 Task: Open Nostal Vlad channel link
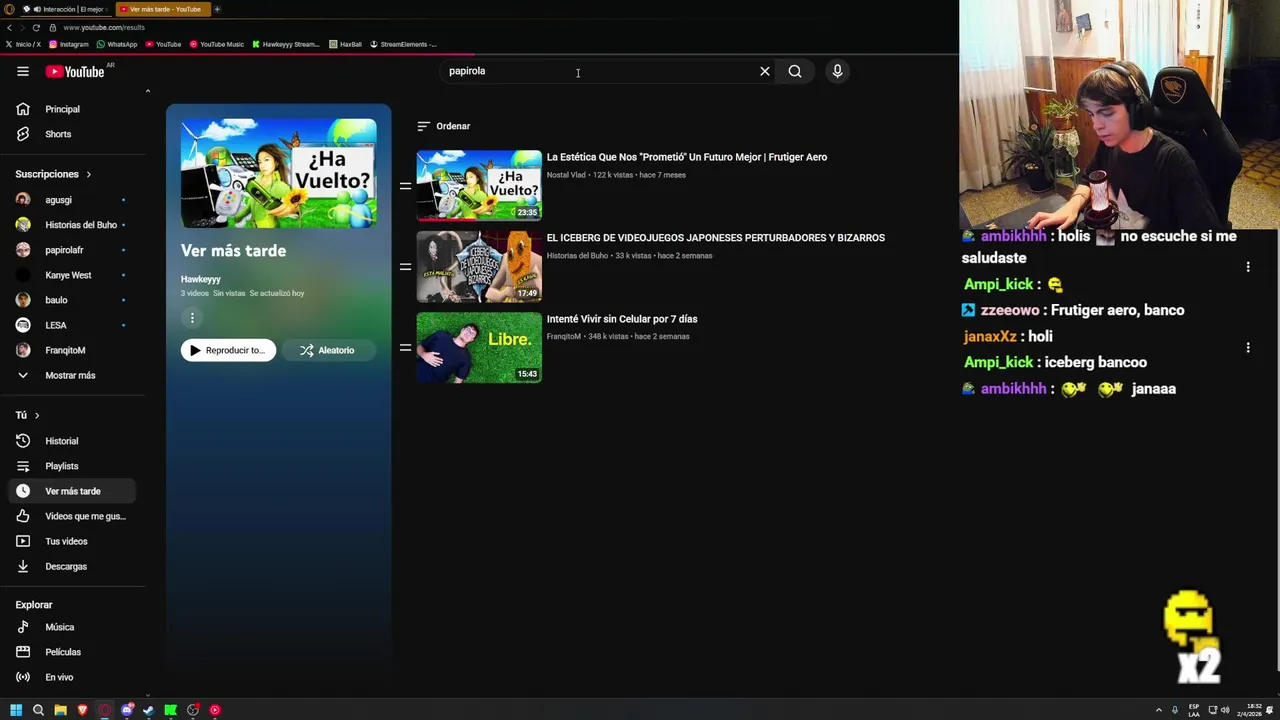pyautogui.click(x=566, y=175)
